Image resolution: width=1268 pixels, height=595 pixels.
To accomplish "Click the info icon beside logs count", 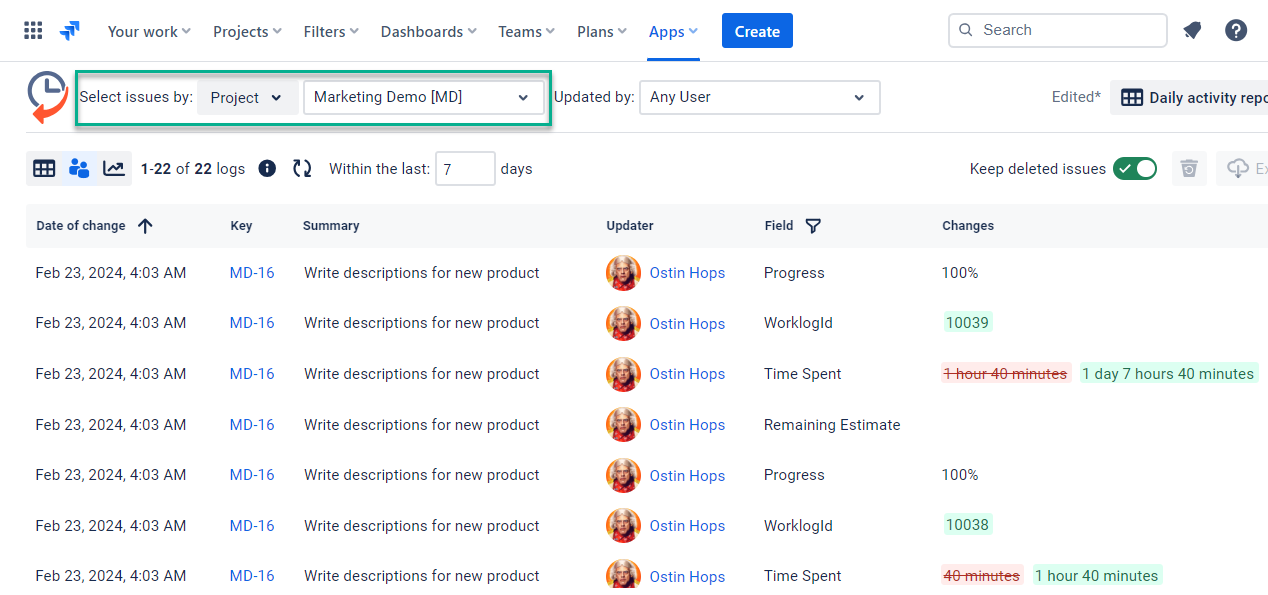I will point(267,169).
